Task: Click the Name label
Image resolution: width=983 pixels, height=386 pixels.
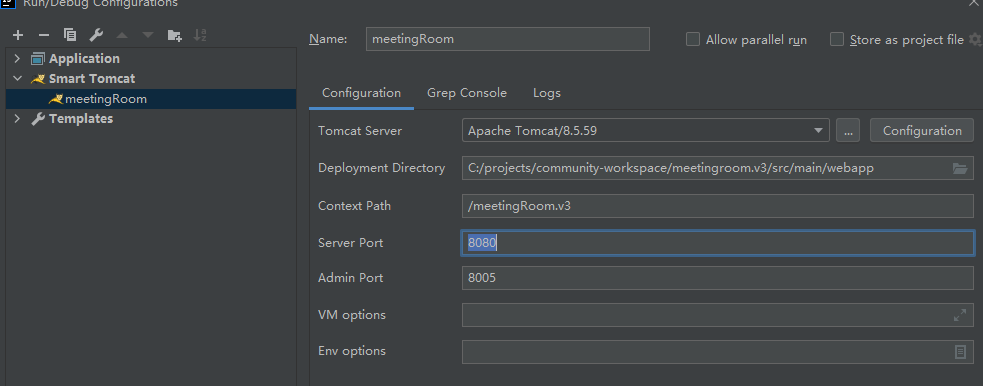Action: click(x=328, y=39)
